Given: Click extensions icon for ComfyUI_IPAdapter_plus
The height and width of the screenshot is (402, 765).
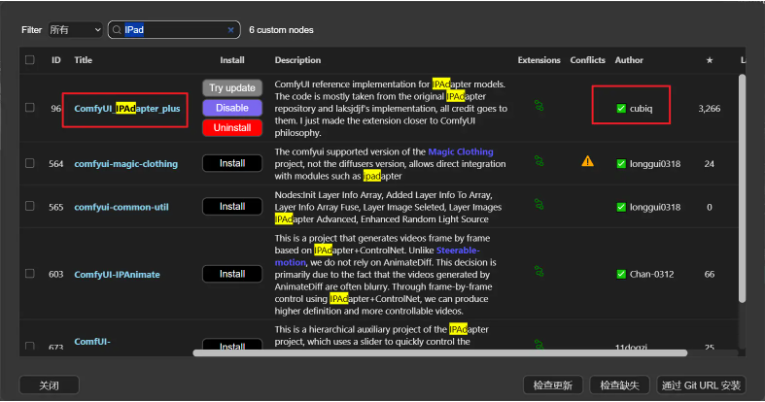Looking at the screenshot, I should click(539, 106).
